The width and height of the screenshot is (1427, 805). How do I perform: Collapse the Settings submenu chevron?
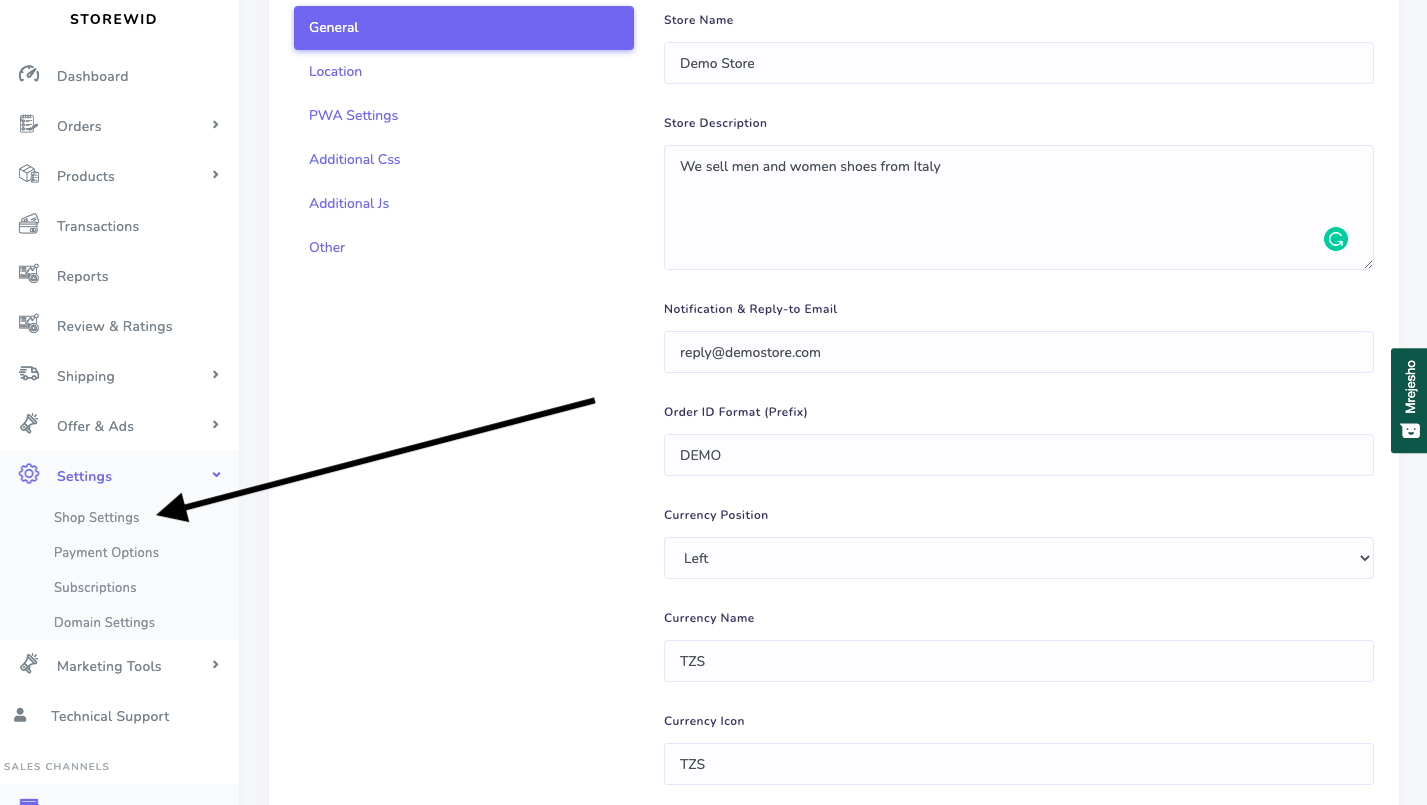216,475
